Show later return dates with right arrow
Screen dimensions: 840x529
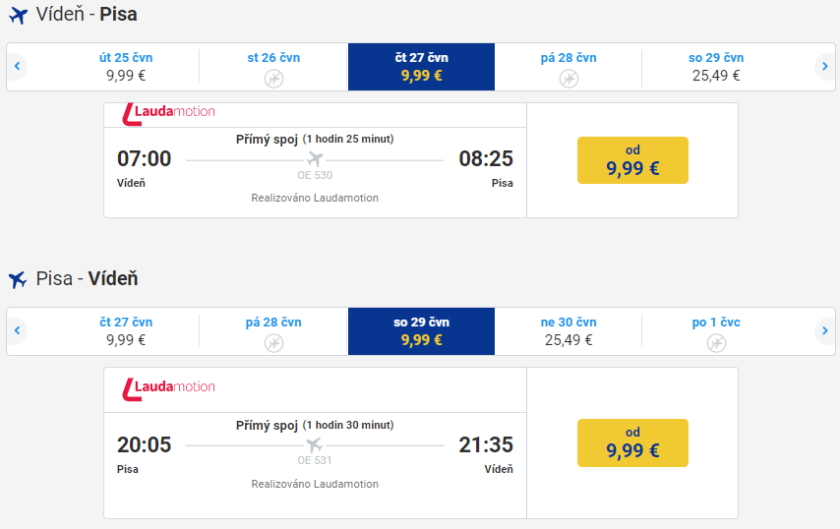tap(824, 331)
